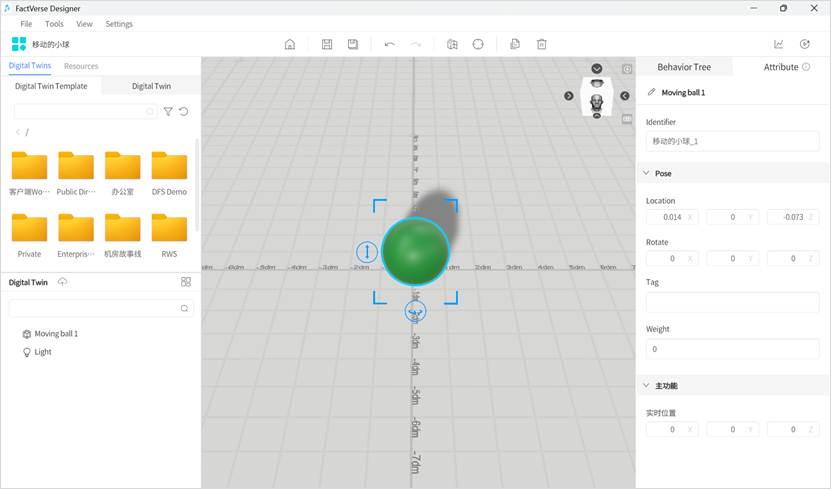
Task: Undo the last action
Action: coord(390,45)
